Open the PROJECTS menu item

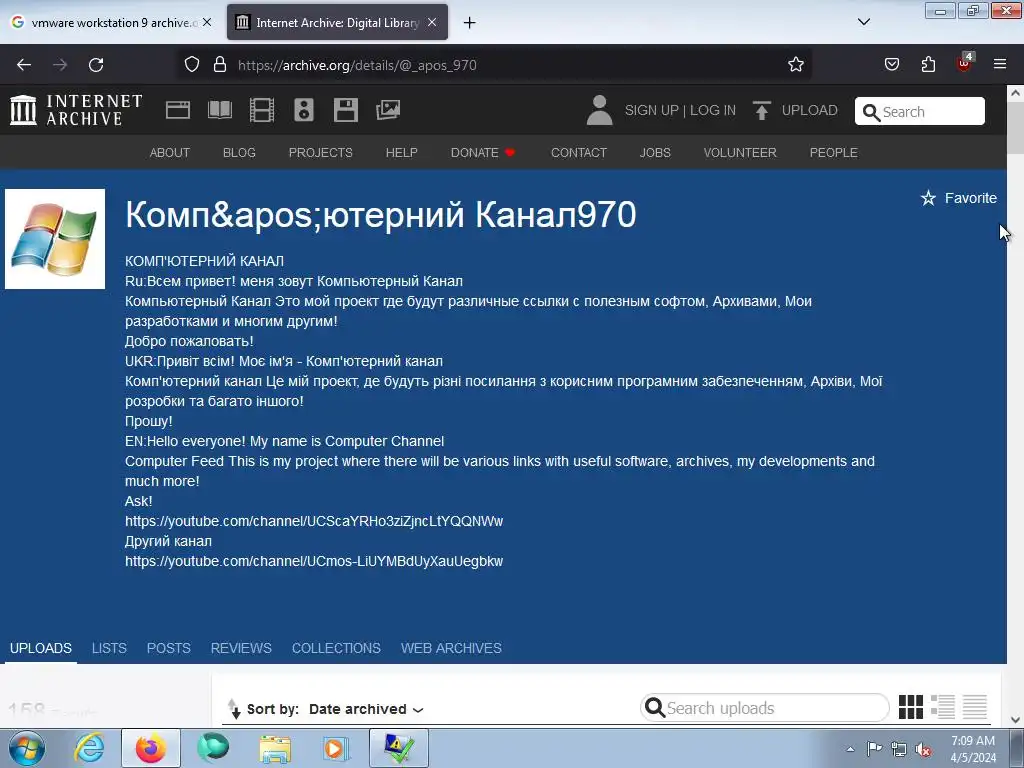point(321,153)
